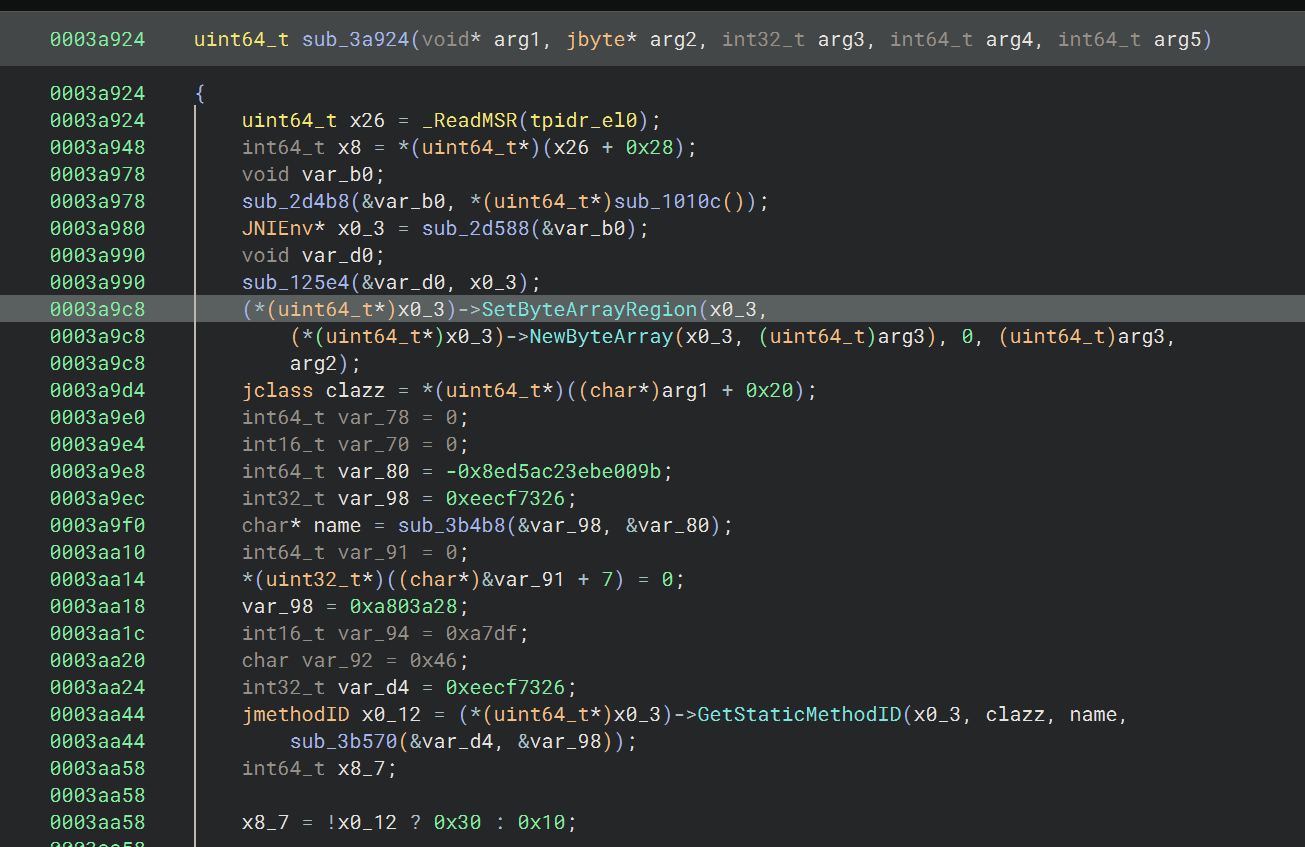Click address 0003a9d4 in the gutter

point(97,390)
